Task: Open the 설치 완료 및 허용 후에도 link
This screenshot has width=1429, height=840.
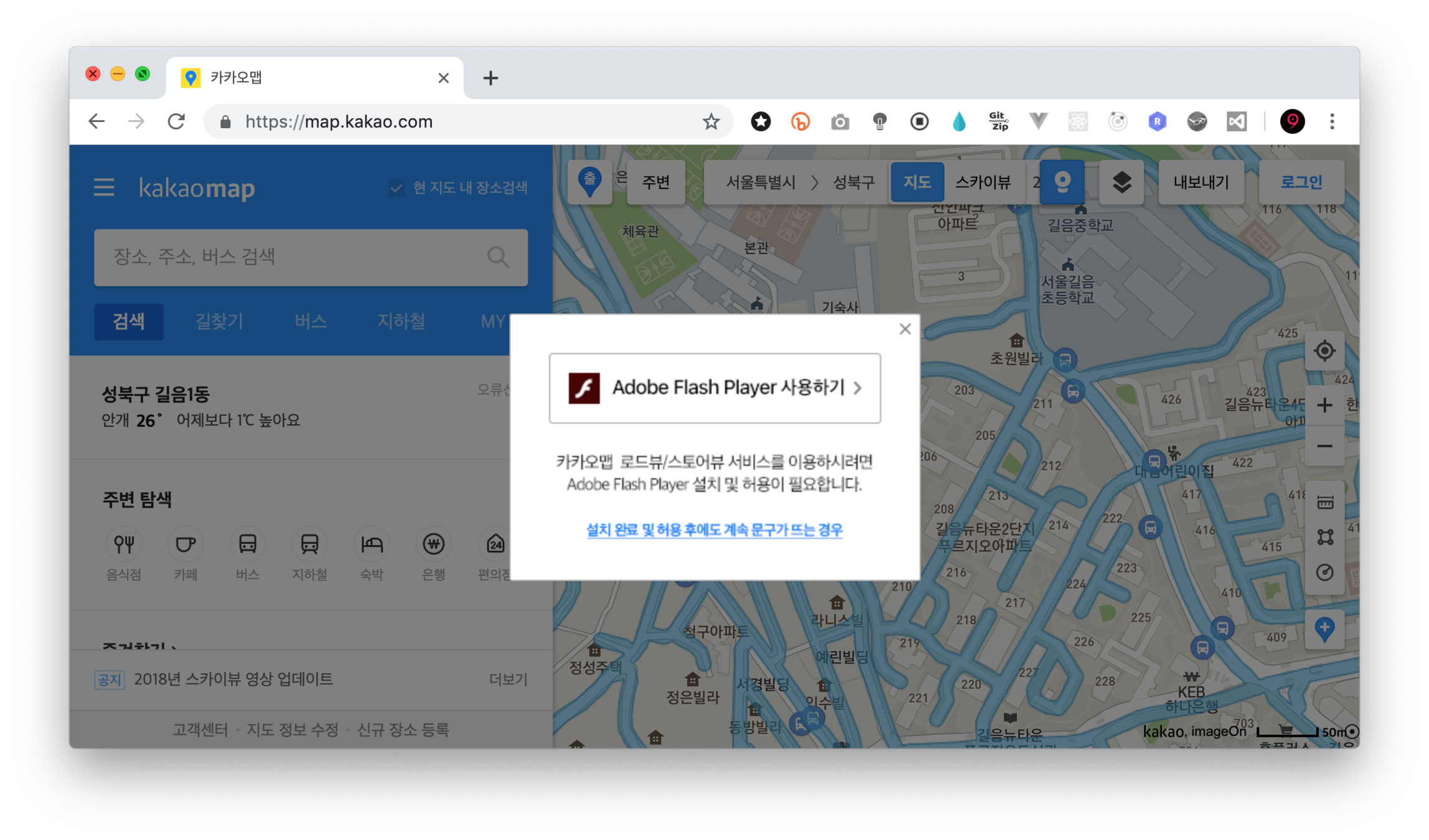Action: tap(714, 530)
